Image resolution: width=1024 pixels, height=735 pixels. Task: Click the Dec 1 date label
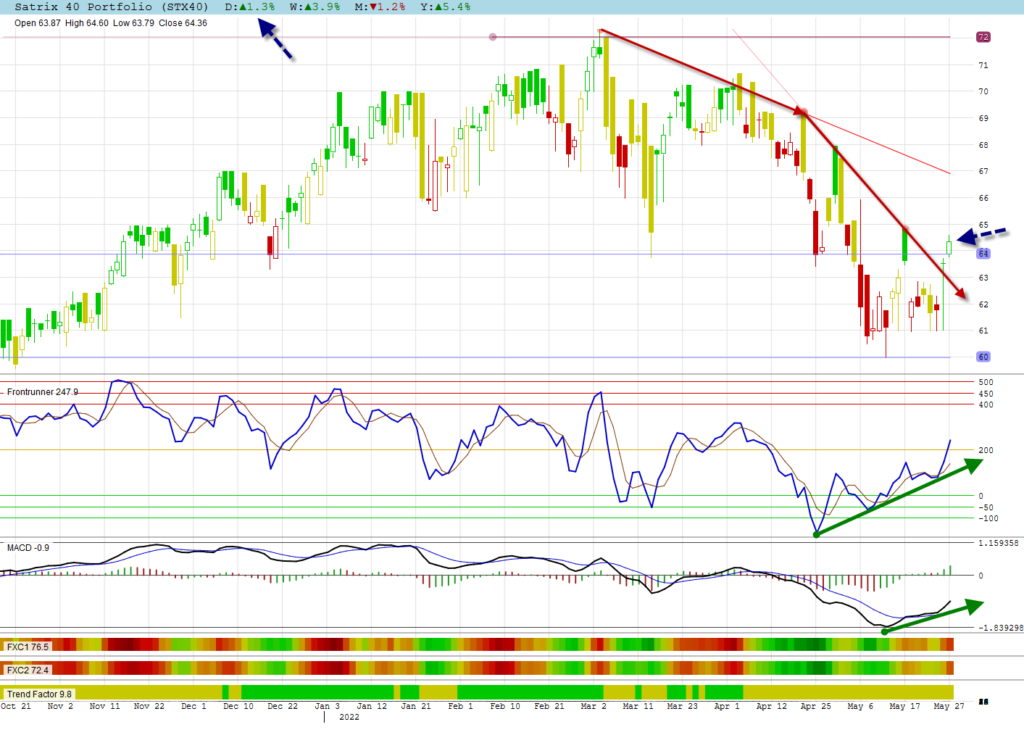tap(194, 706)
